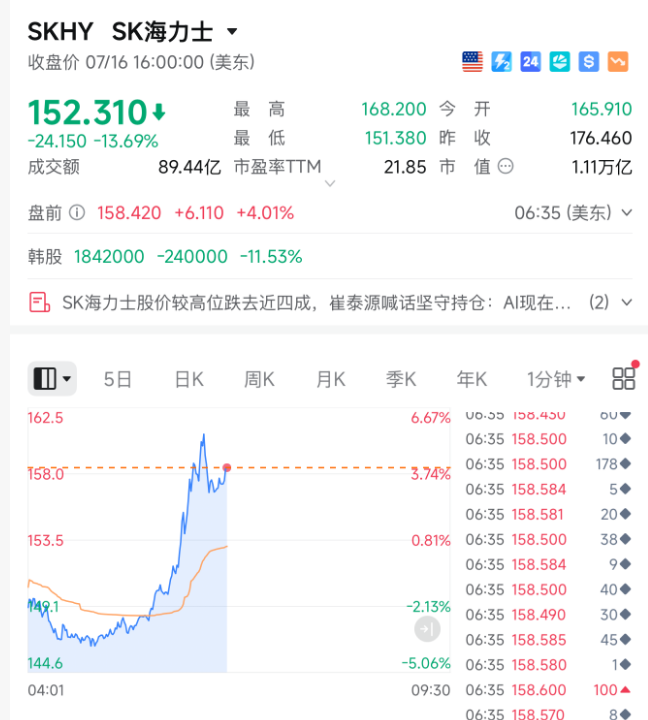Switch to the 周K chart tab
The width and height of the screenshot is (648, 720).
[x=259, y=380]
